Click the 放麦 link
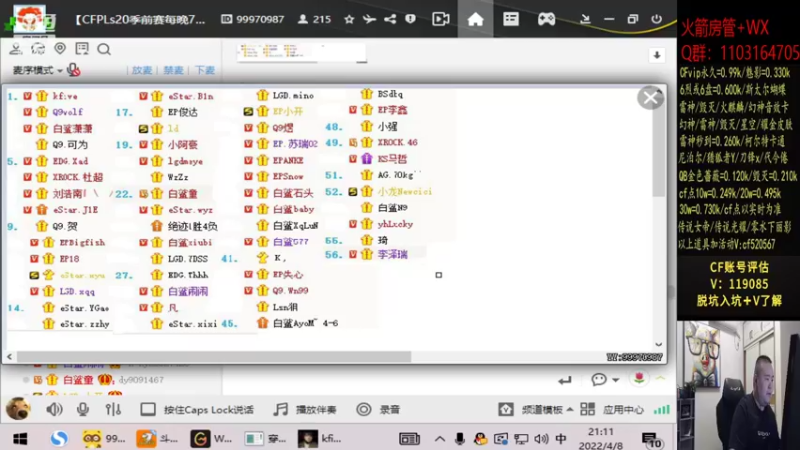Viewport: 800px width, 450px height. [142, 70]
